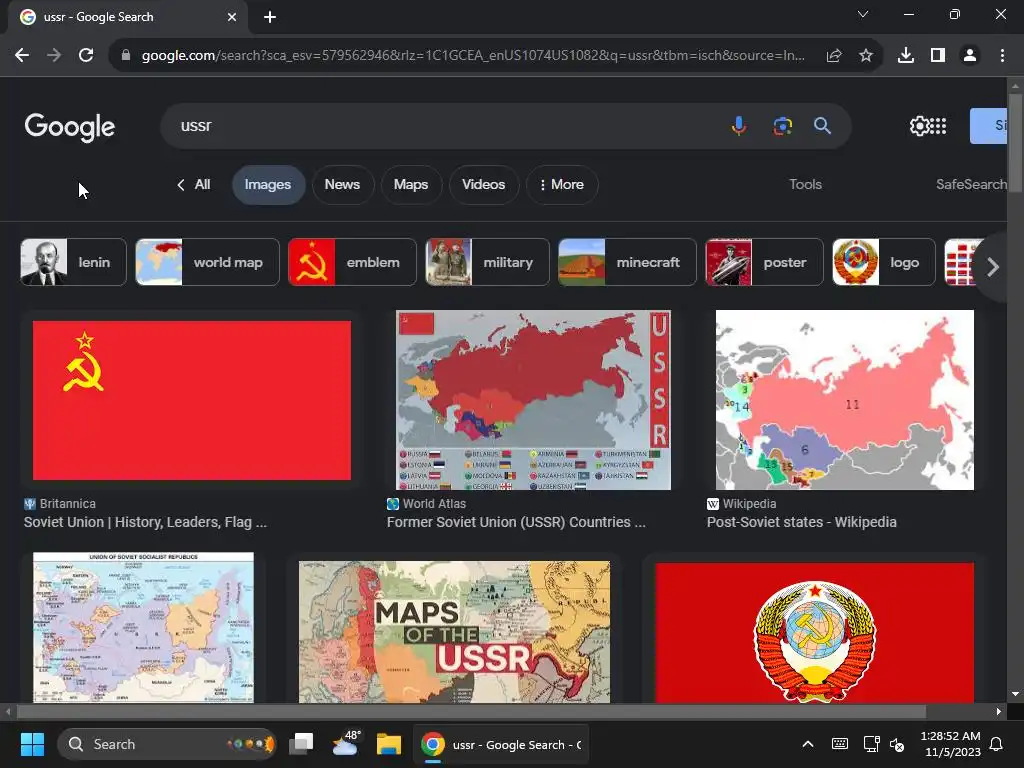Select the Images tab
The image size is (1024, 768).
[x=268, y=185]
